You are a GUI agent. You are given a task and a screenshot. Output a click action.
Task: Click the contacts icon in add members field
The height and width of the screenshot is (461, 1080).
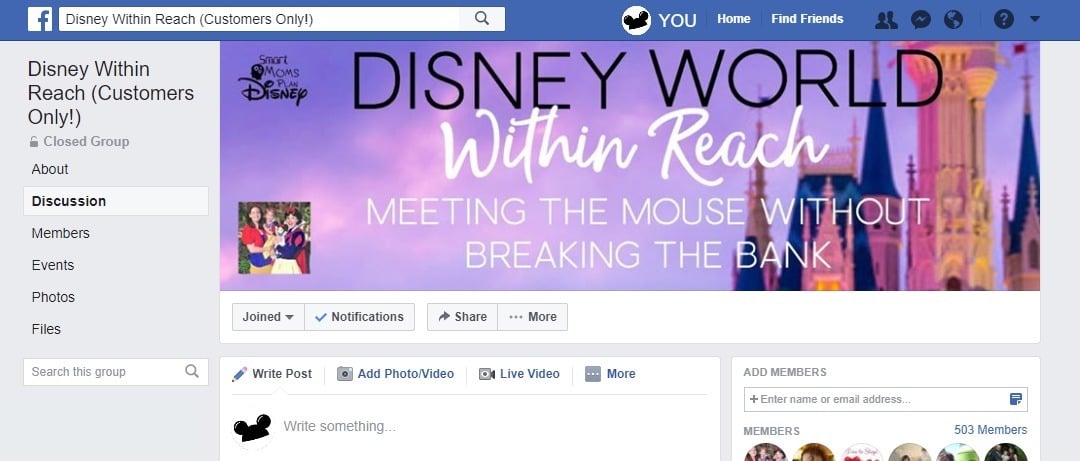tap(1015, 400)
